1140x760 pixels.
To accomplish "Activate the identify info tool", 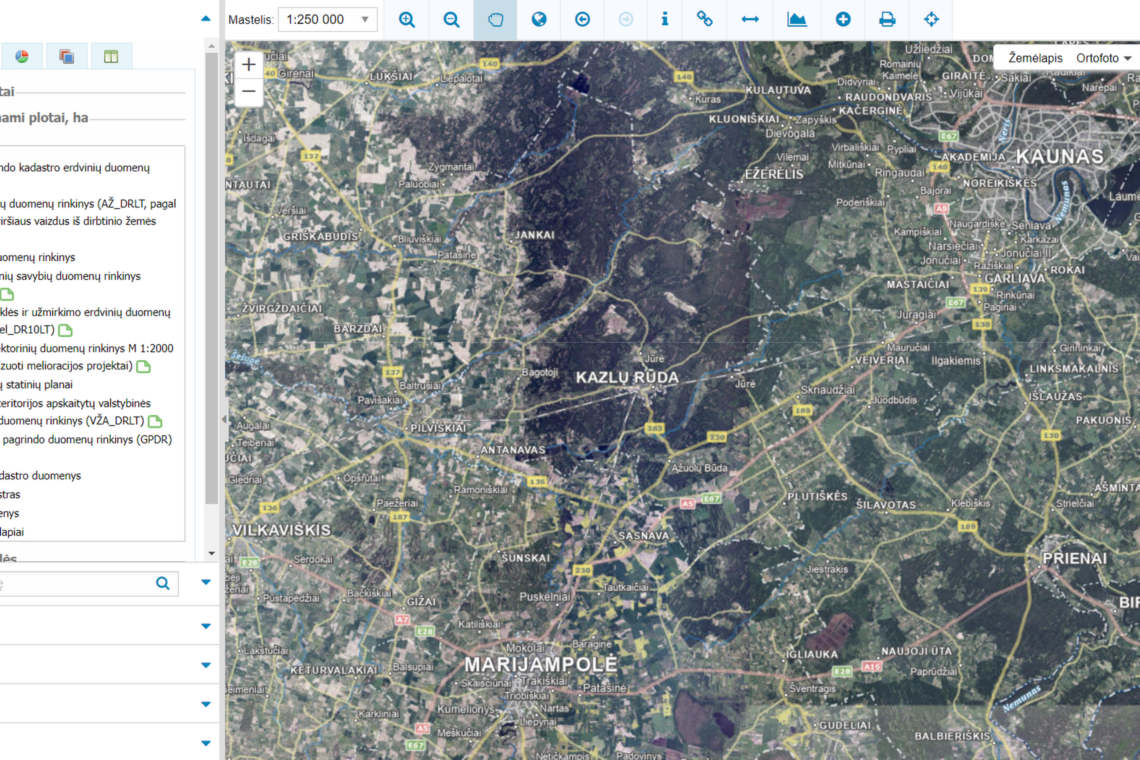I will click(664, 19).
